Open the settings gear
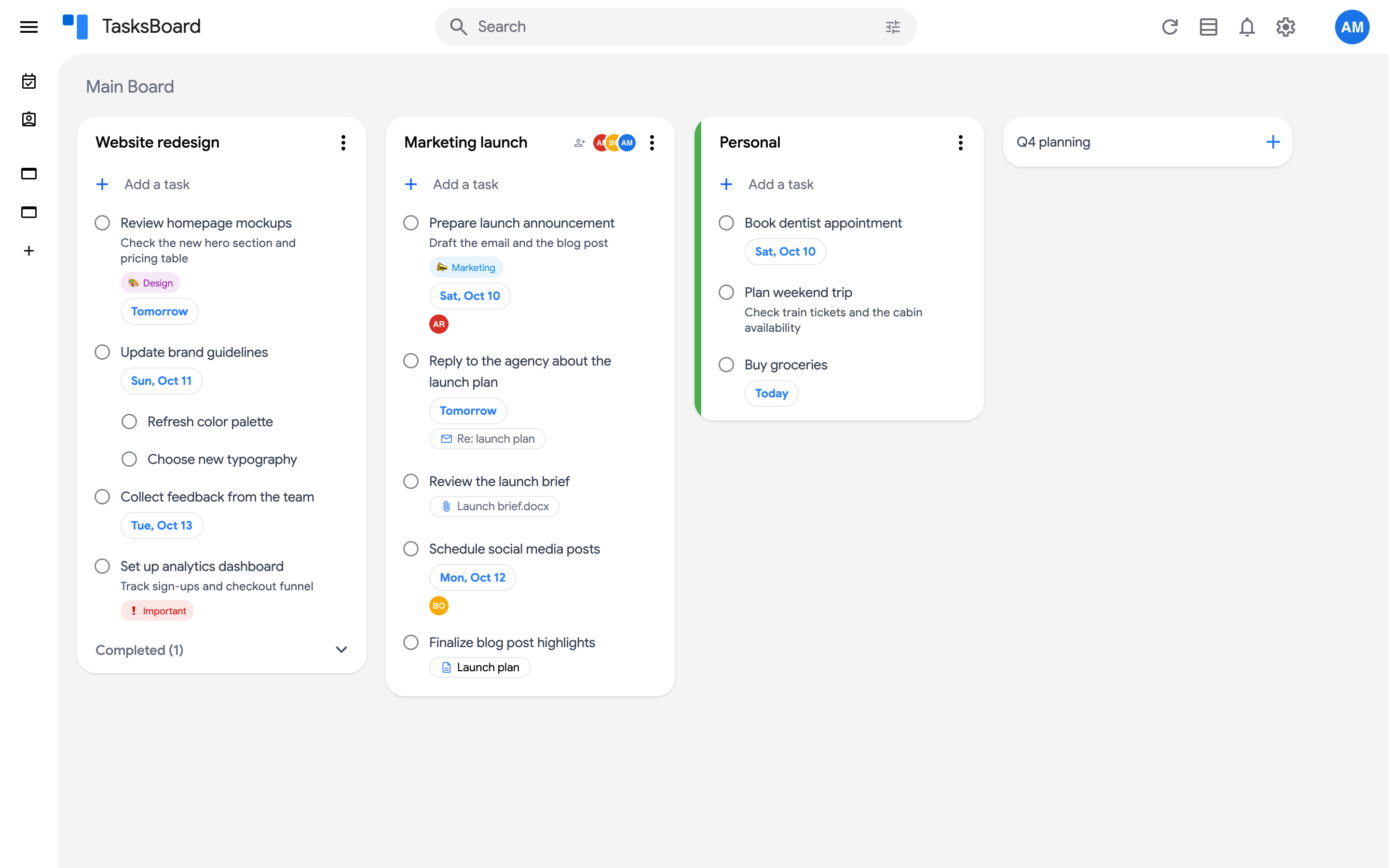Image resolution: width=1389 pixels, height=868 pixels. coord(1285,27)
